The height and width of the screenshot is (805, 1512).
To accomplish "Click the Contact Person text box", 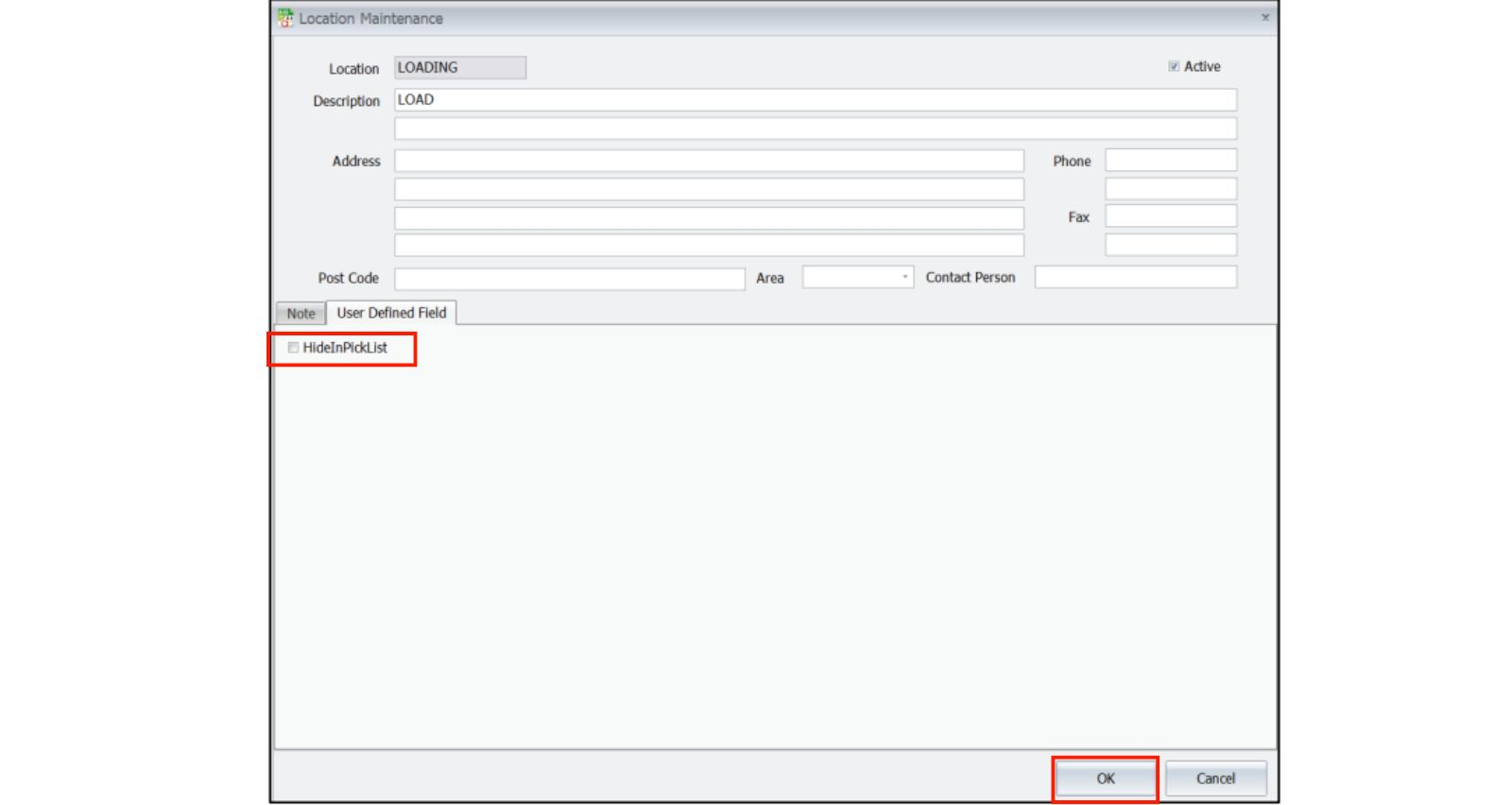I will pos(1135,278).
